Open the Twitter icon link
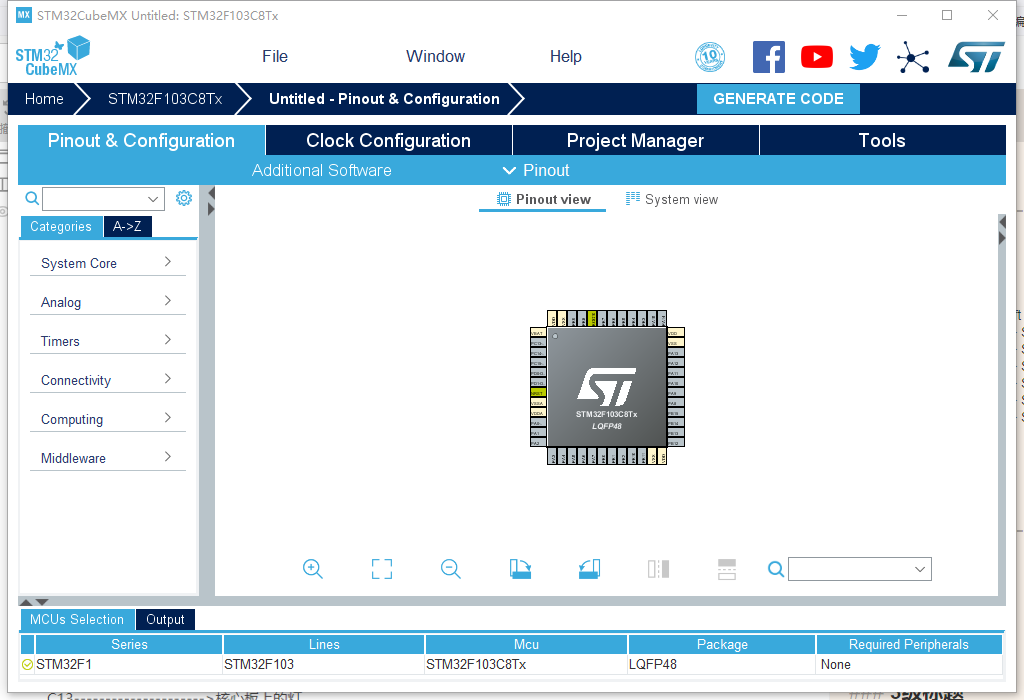1024x700 pixels. pos(865,57)
